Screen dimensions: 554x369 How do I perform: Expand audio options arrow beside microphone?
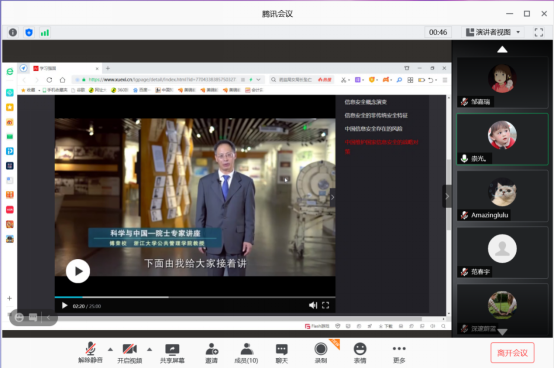[110, 350]
